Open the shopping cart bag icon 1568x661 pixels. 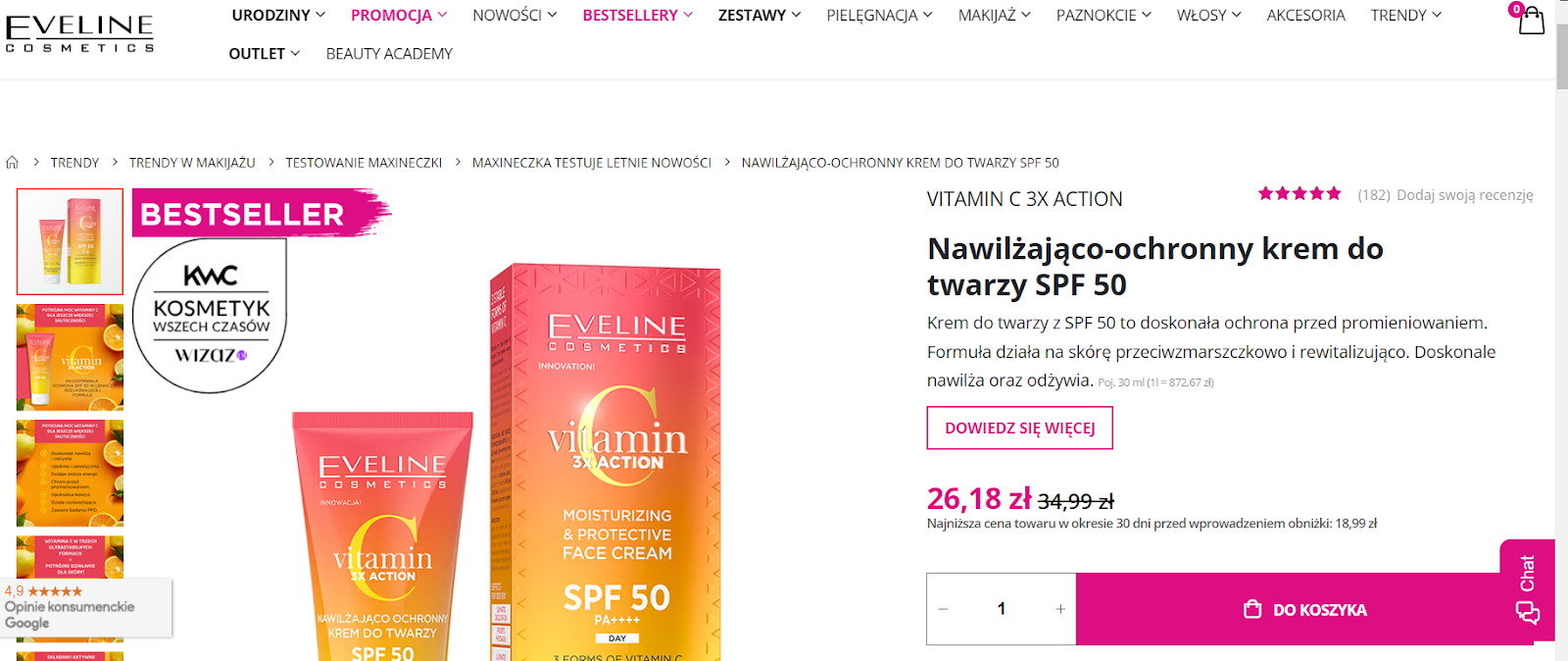(1531, 21)
